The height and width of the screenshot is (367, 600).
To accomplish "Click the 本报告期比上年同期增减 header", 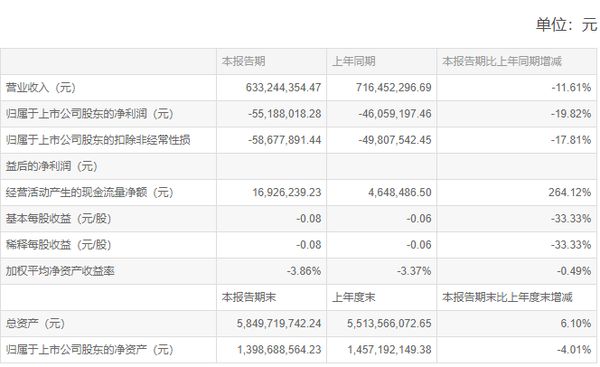I will pyautogui.click(x=502, y=61).
